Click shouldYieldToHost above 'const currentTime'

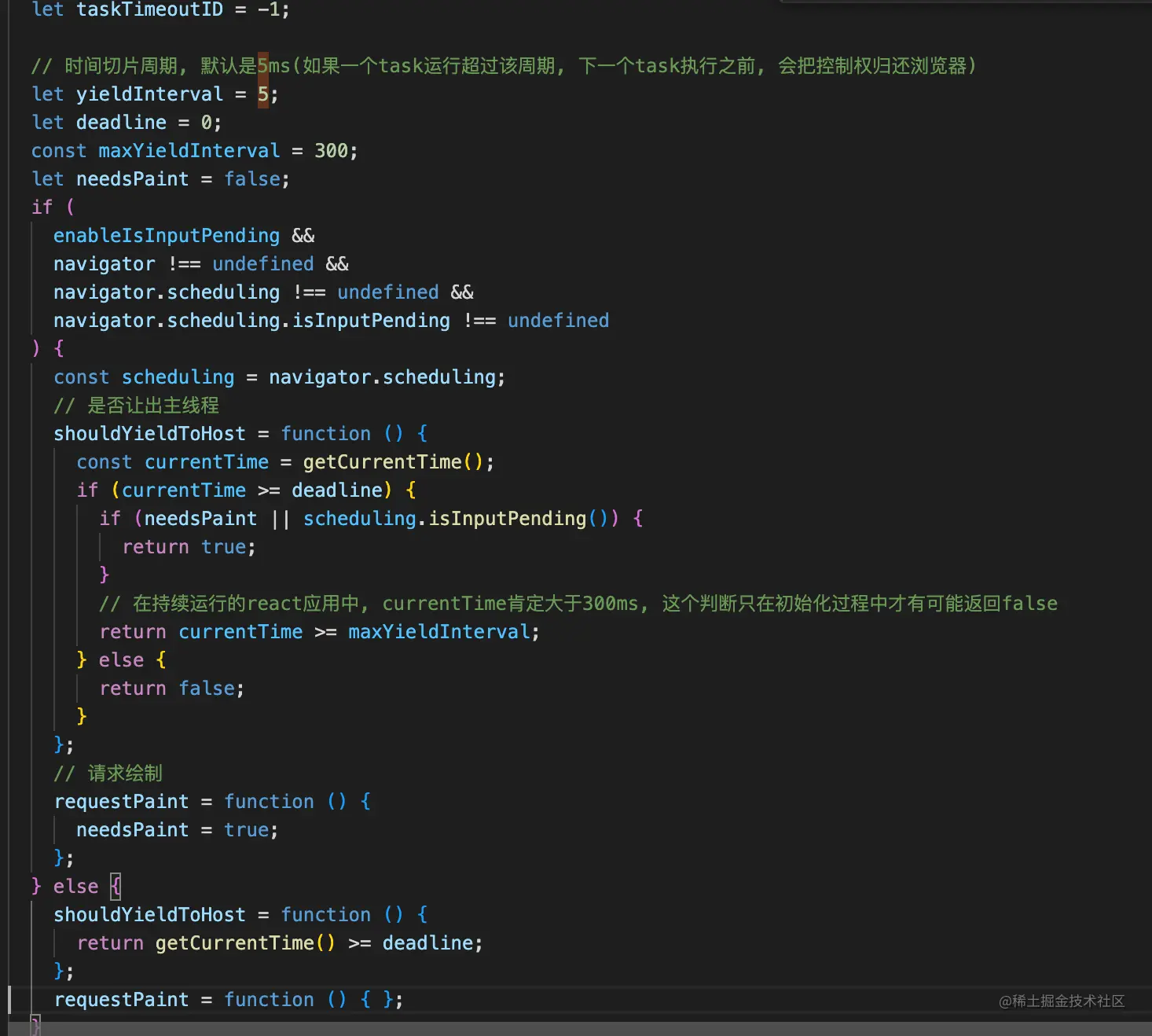[x=149, y=434]
